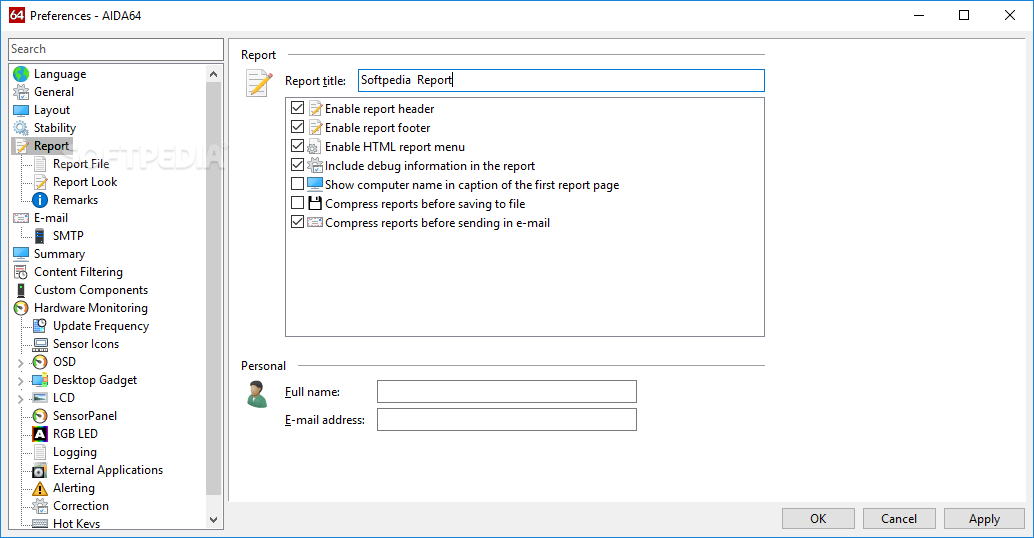Screen dimensions: 1034x538
Task: Click the E-mail envelope icon
Action: pyautogui.click(x=21, y=218)
